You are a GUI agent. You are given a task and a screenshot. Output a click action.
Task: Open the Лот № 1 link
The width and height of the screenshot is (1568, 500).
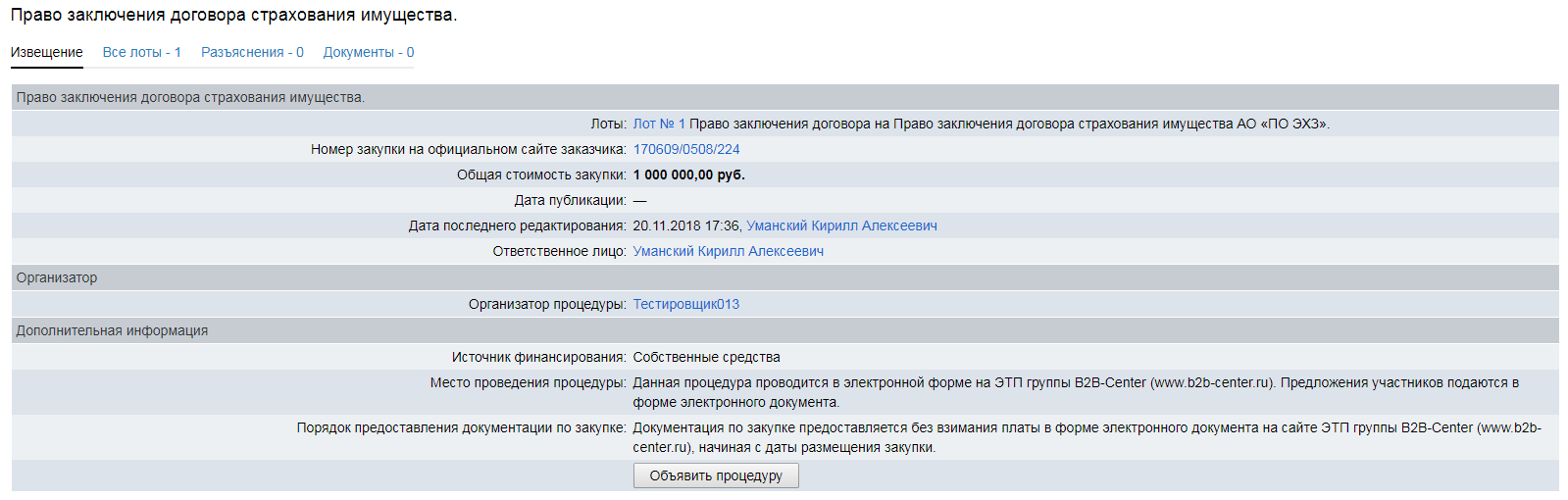pos(659,124)
